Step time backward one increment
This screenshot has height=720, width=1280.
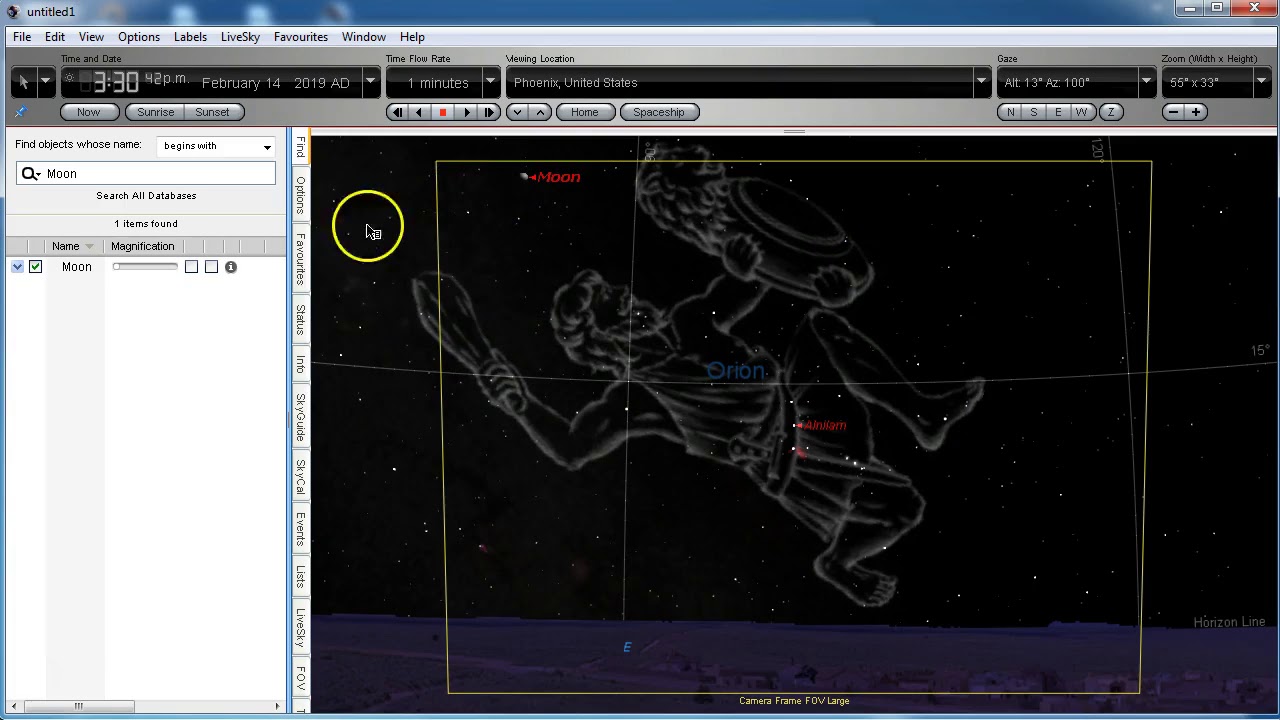[x=398, y=112]
